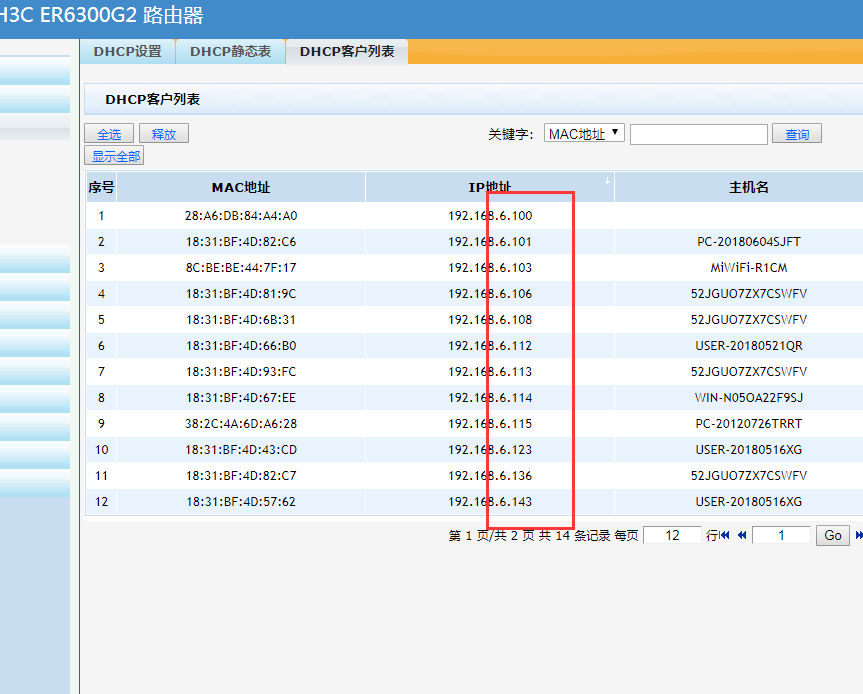This screenshot has width=863, height=694.
Task: Open the DHCP静态表 tab
Action: [230, 51]
